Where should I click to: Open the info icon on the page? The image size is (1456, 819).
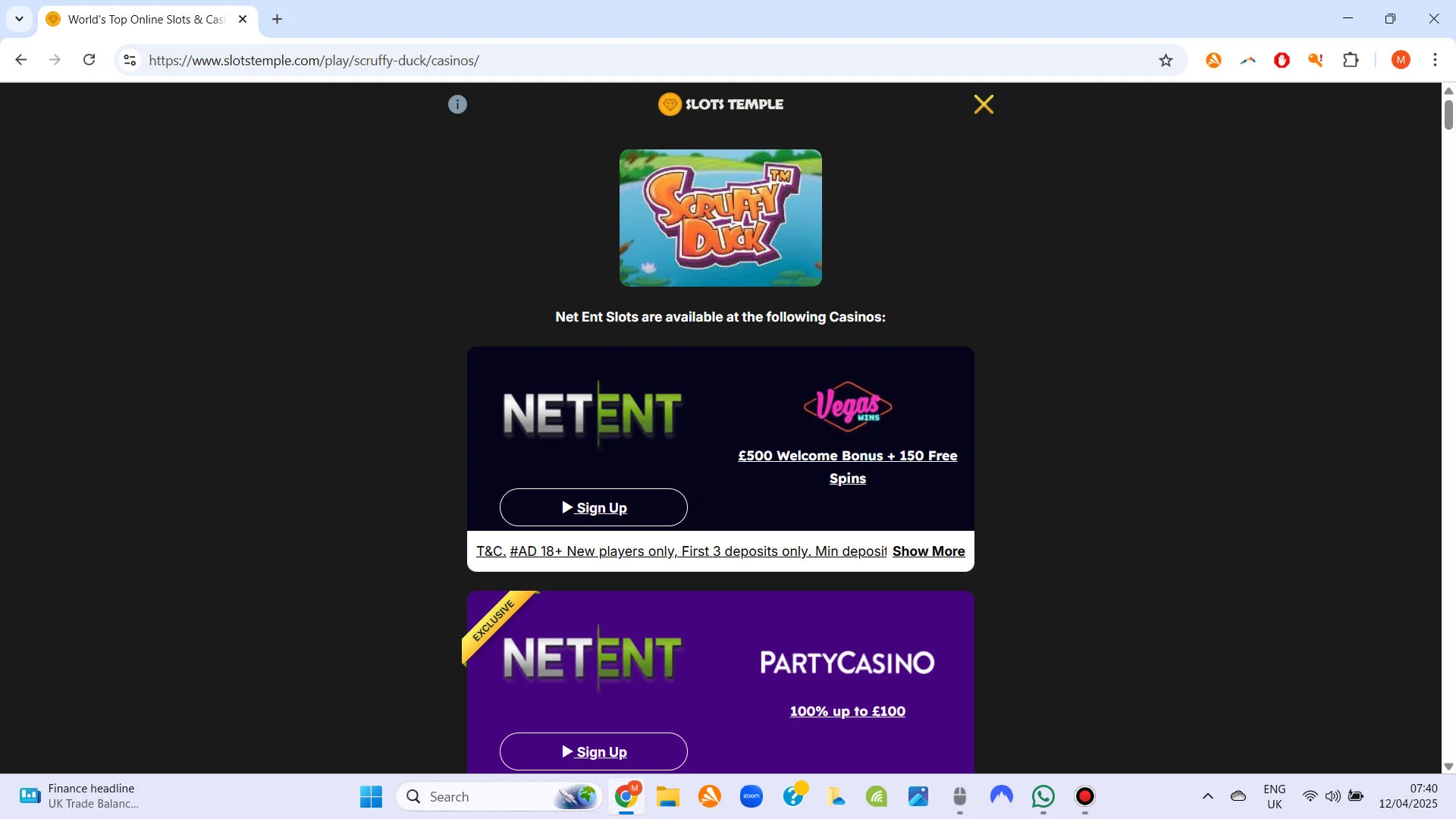tap(457, 105)
